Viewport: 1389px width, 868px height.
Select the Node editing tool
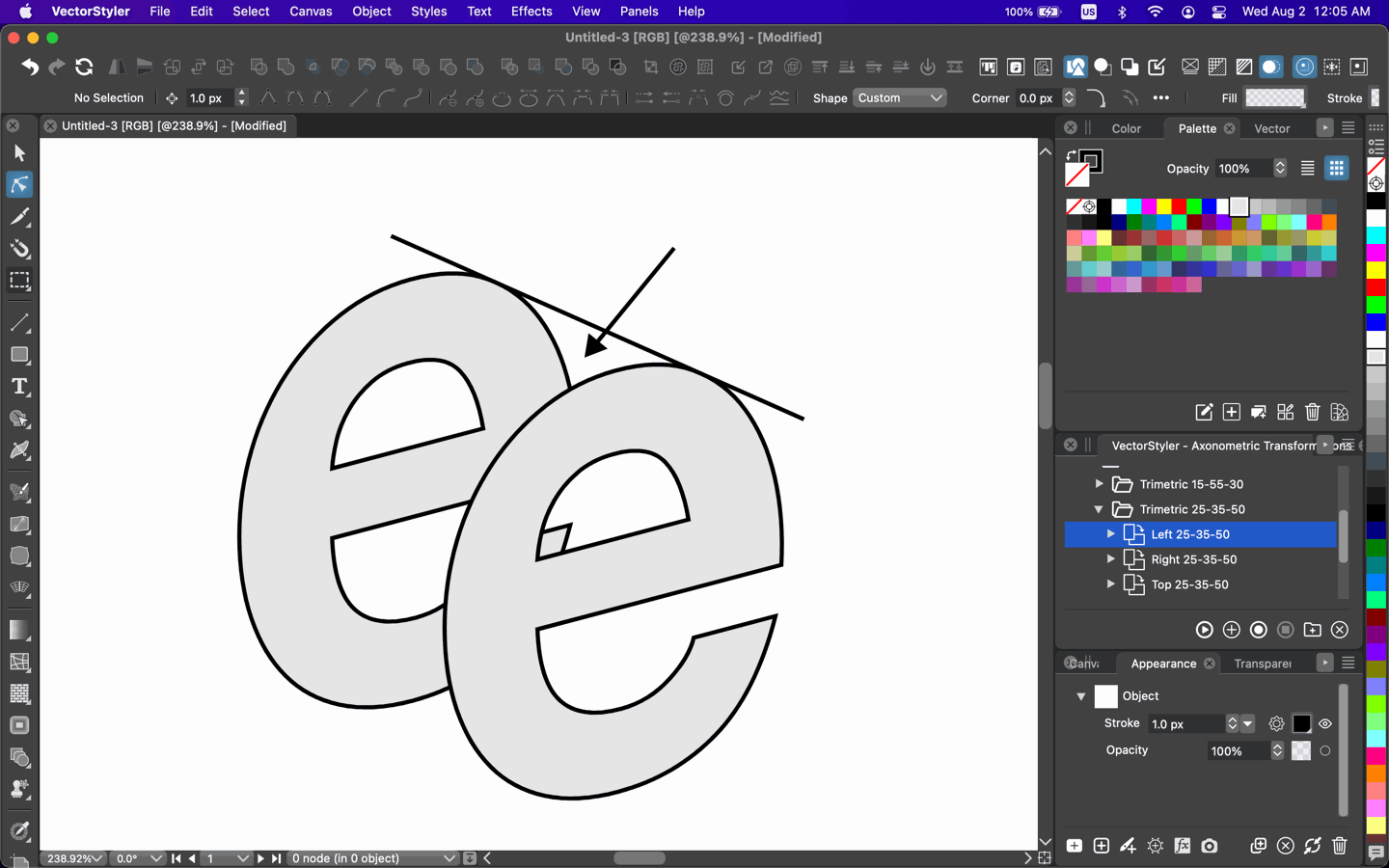tap(19, 185)
